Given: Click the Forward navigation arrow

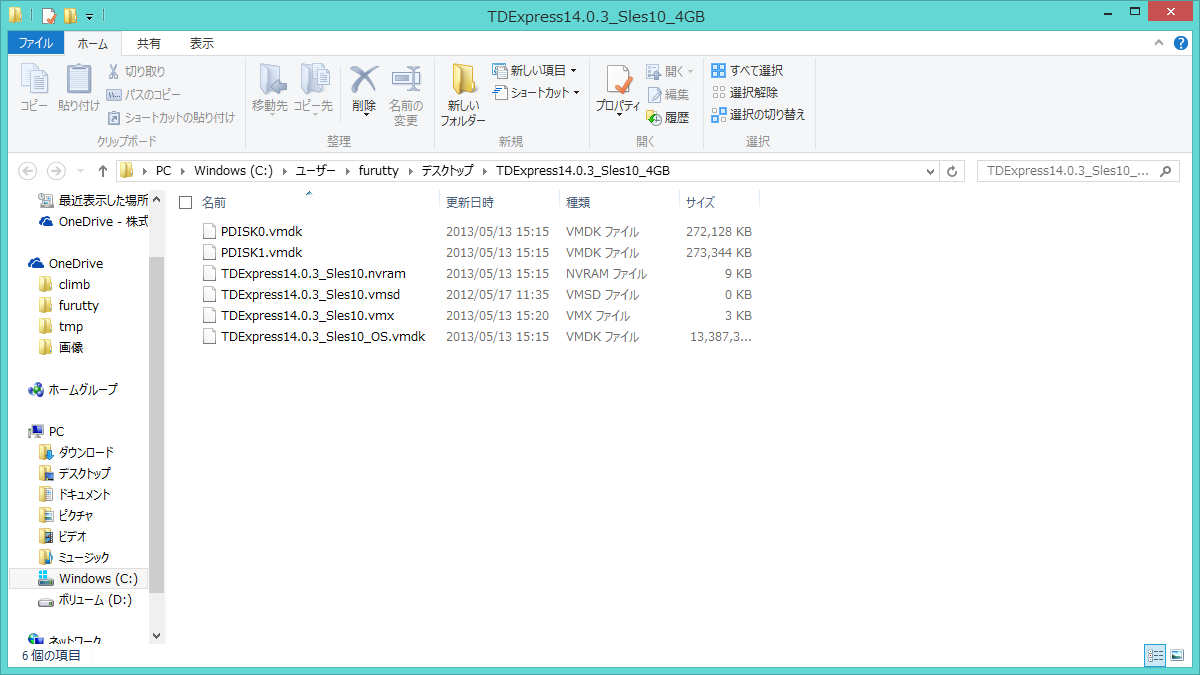Looking at the screenshot, I should coord(56,171).
